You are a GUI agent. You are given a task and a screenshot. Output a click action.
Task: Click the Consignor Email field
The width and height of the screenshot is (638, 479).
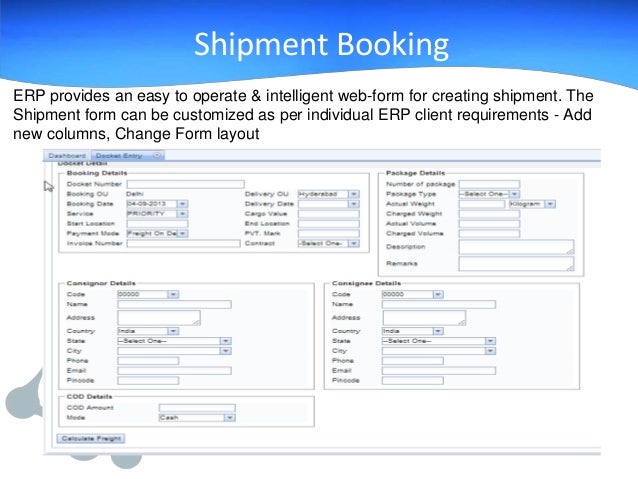click(x=175, y=371)
